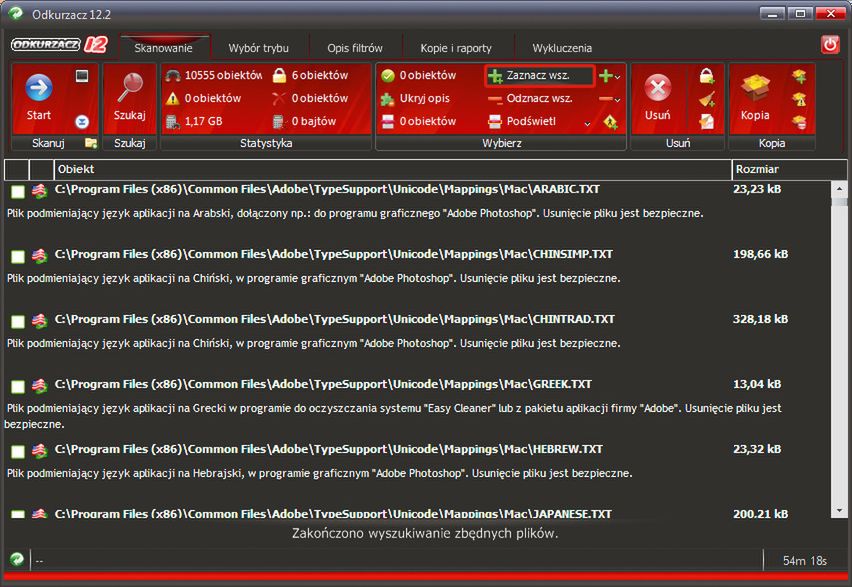This screenshot has height=587, width=852.
Task: Click the large Kopia box icon
Action: point(755,88)
